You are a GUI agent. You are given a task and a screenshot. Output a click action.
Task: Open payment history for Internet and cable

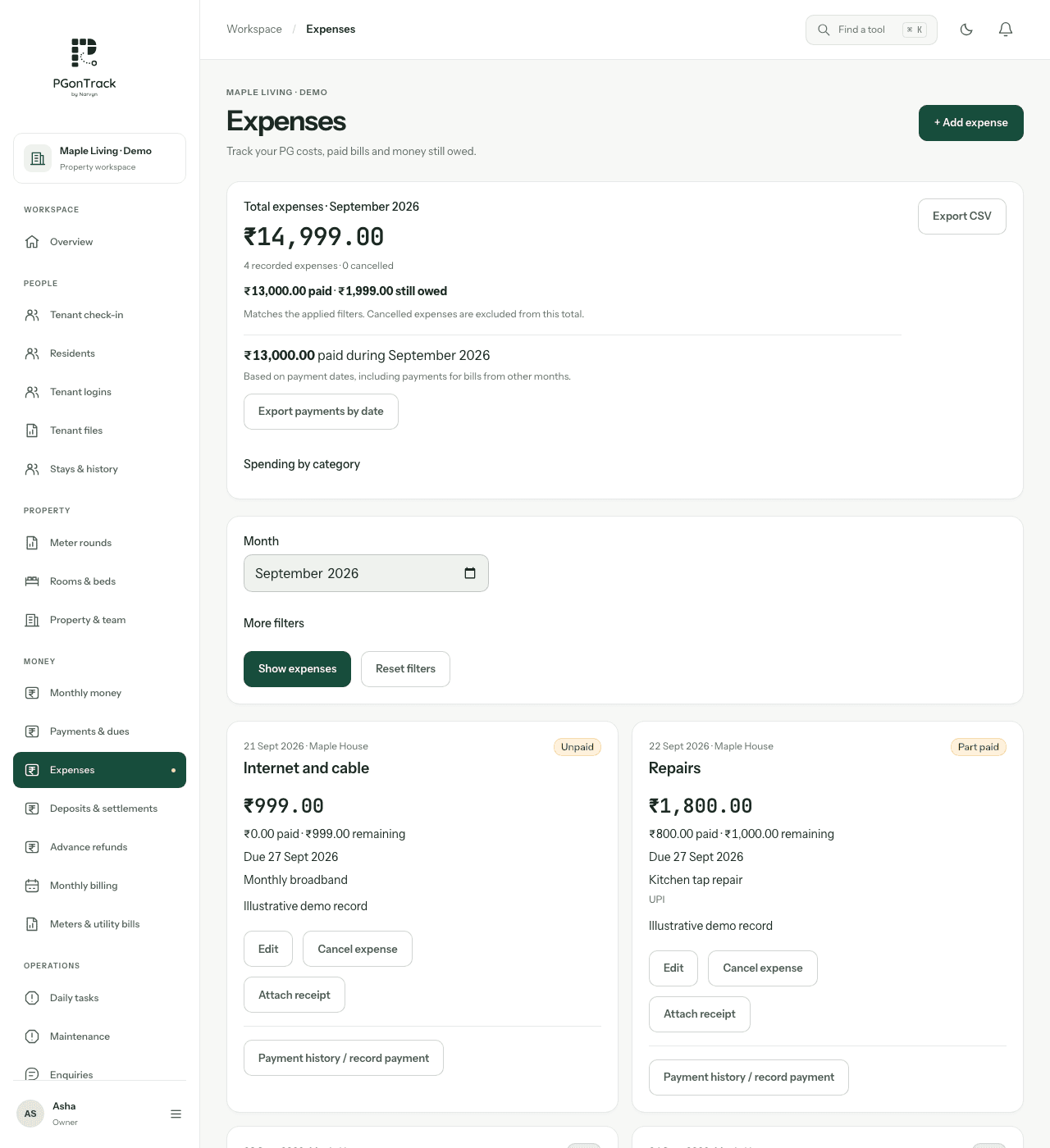(344, 1058)
